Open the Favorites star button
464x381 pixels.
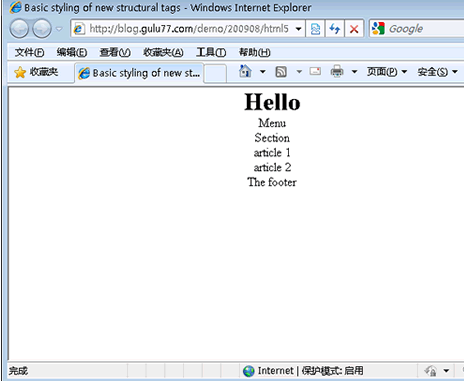pyautogui.click(x=36, y=72)
